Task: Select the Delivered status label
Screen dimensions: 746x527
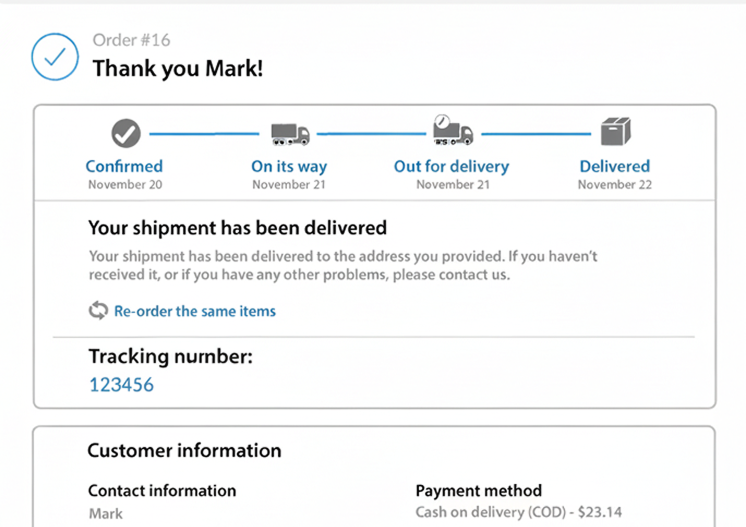Action: point(615,167)
